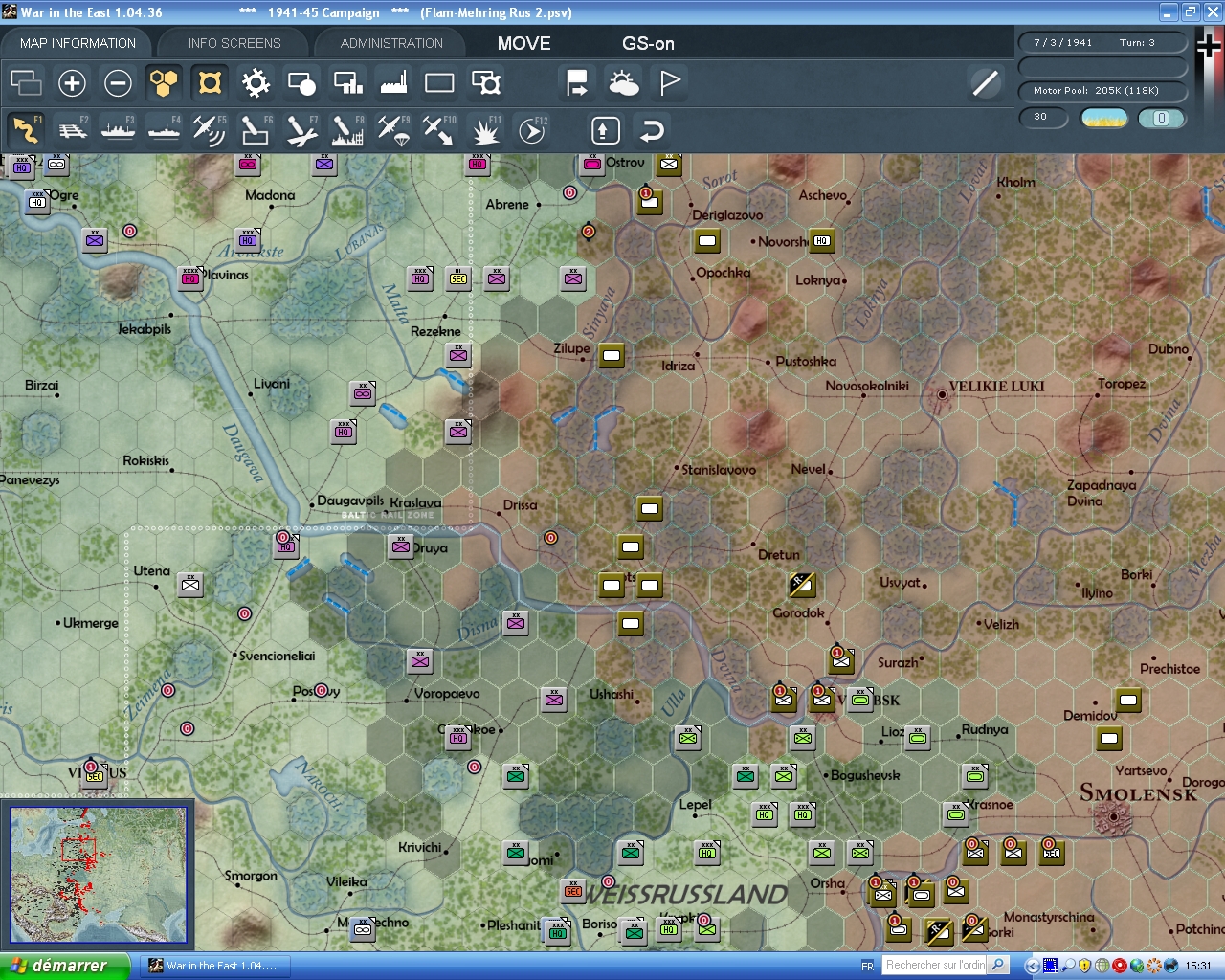Image resolution: width=1225 pixels, height=980 pixels.
Task: Click the Velikie Luki city label
Action: coord(996,387)
